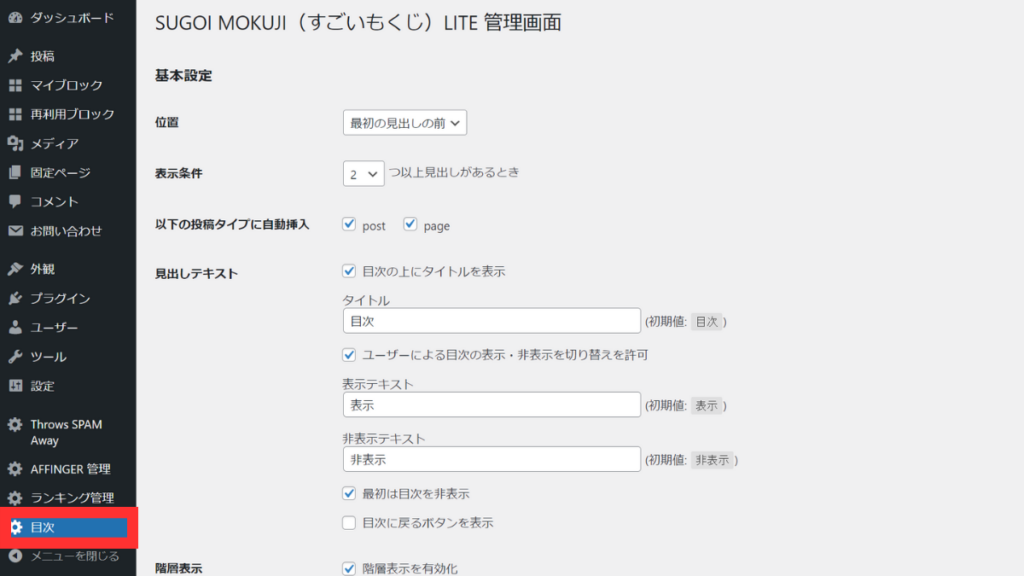
Task: Toggle the post checkbox for auto insertion
Action: tap(349, 225)
